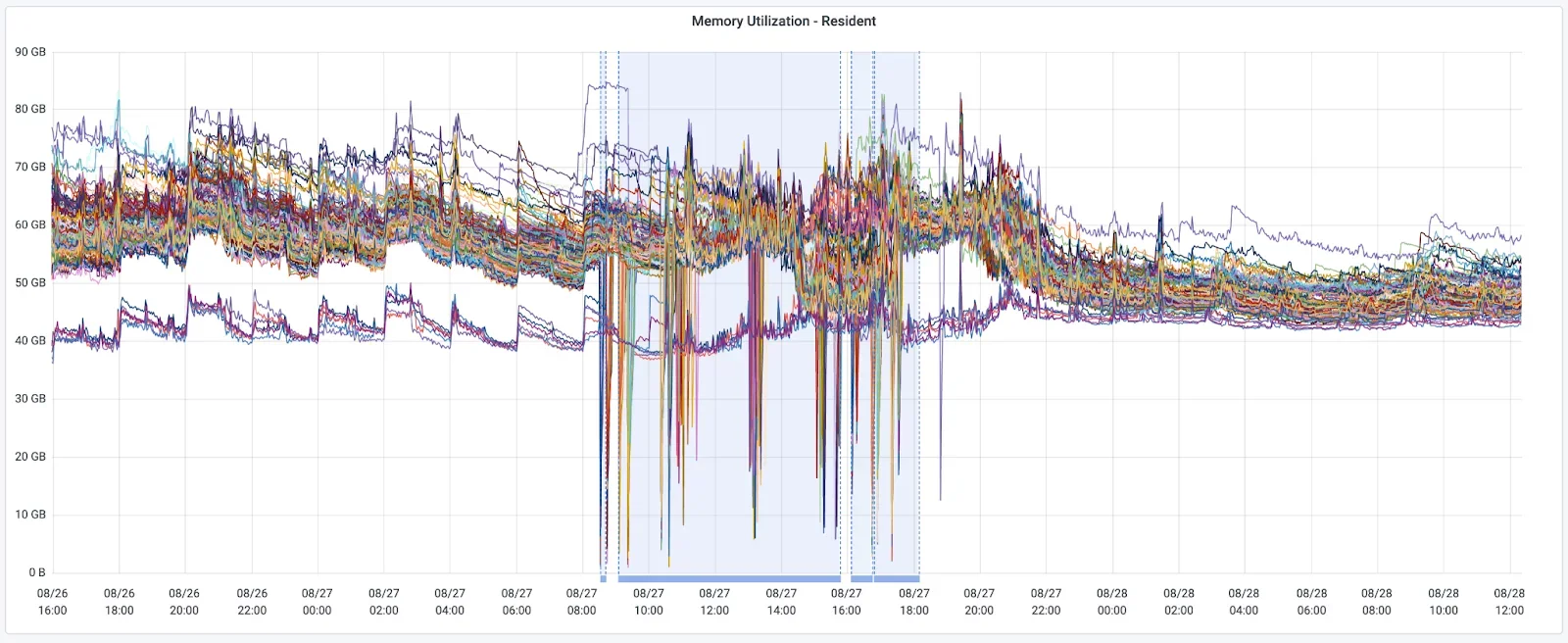This screenshot has width=1568, height=643.
Task: Click the 08/27 12:00 time axis label
Action: pyautogui.click(x=714, y=602)
